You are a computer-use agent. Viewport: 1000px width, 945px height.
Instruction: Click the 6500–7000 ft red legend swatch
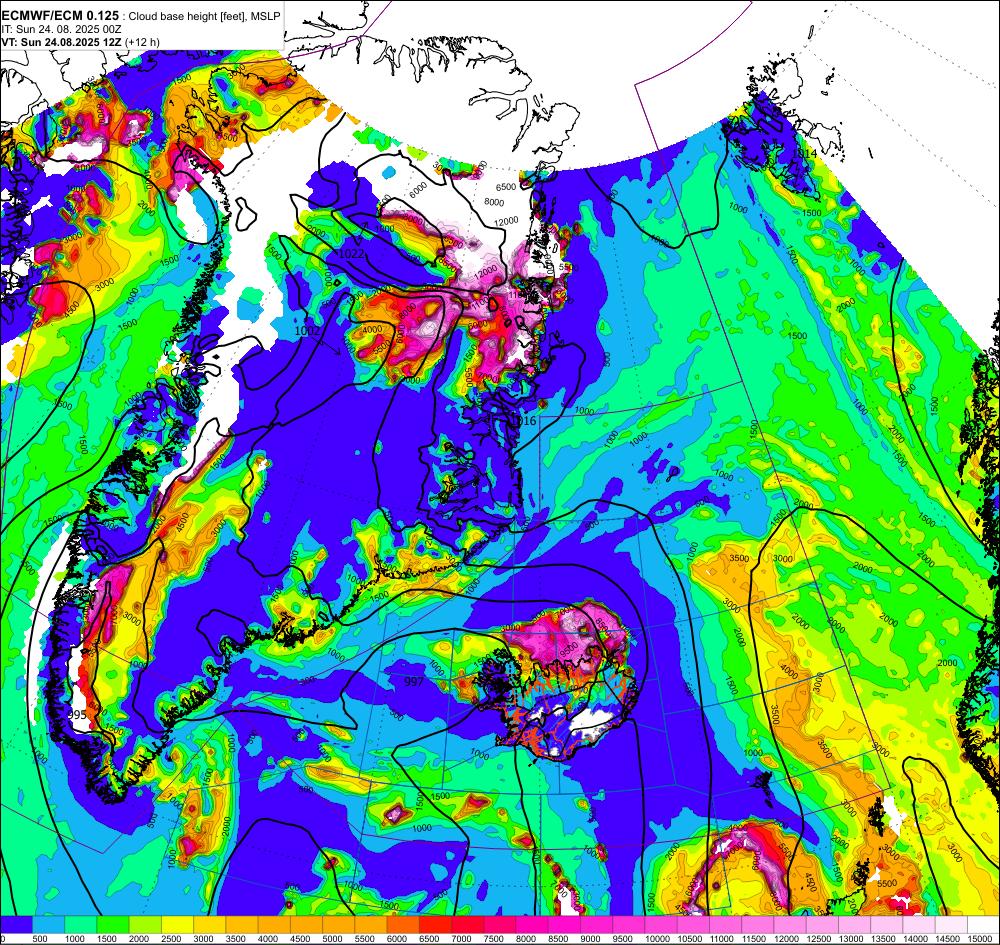pyautogui.click(x=436, y=925)
